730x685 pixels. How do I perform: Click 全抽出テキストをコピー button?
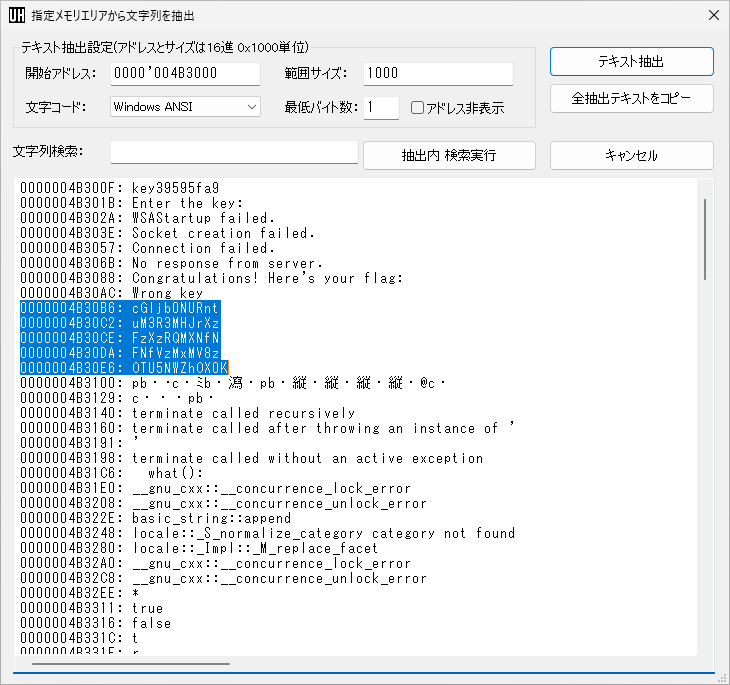tap(631, 99)
